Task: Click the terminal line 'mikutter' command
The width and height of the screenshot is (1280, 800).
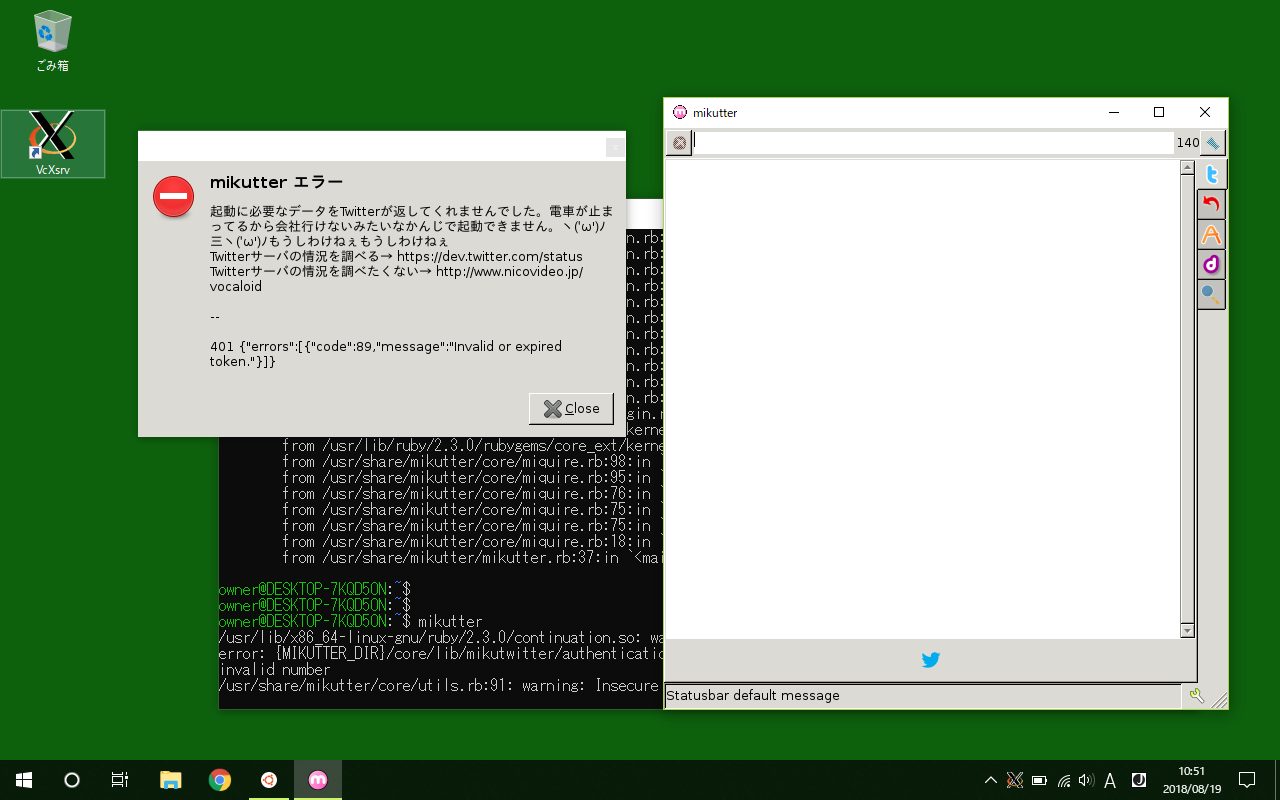Action: 450,622
